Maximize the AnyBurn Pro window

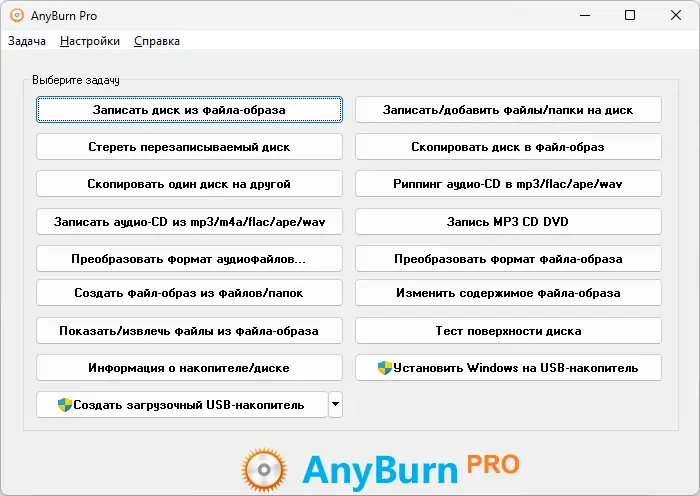(x=630, y=15)
